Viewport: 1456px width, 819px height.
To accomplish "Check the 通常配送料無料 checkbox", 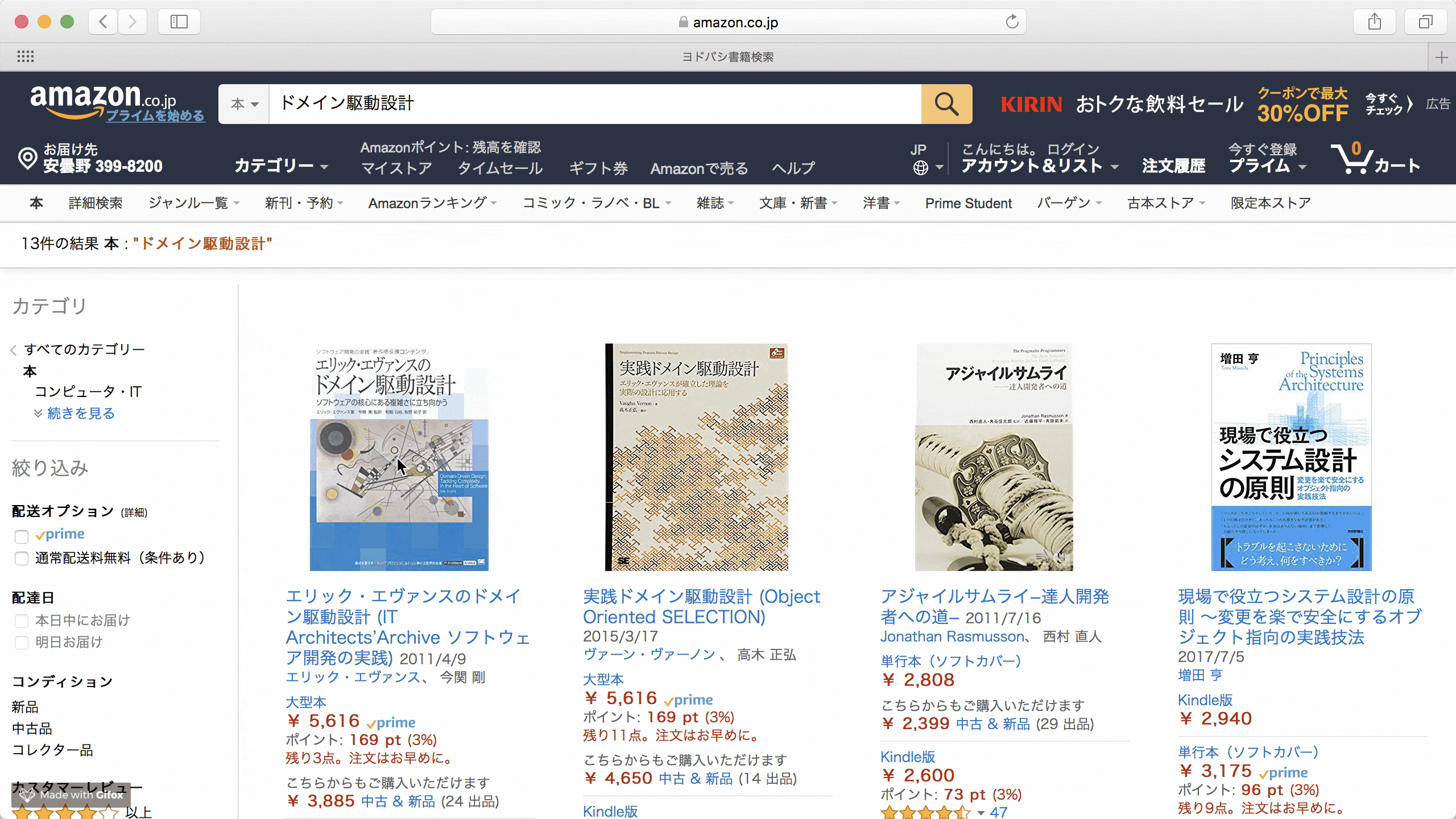I will click(x=22, y=559).
